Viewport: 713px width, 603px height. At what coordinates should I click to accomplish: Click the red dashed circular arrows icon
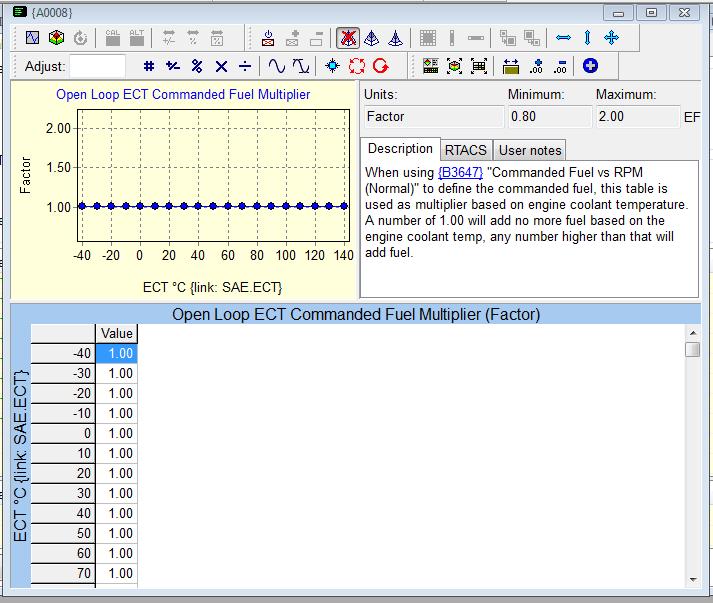click(x=356, y=66)
